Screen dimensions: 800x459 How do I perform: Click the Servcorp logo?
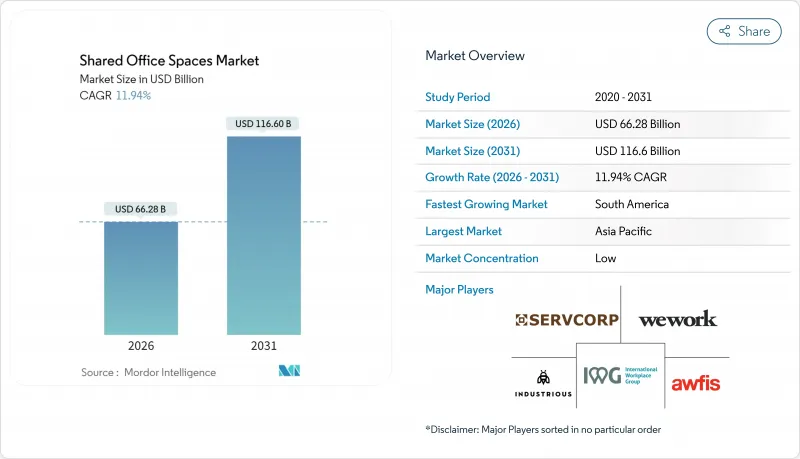(567, 320)
